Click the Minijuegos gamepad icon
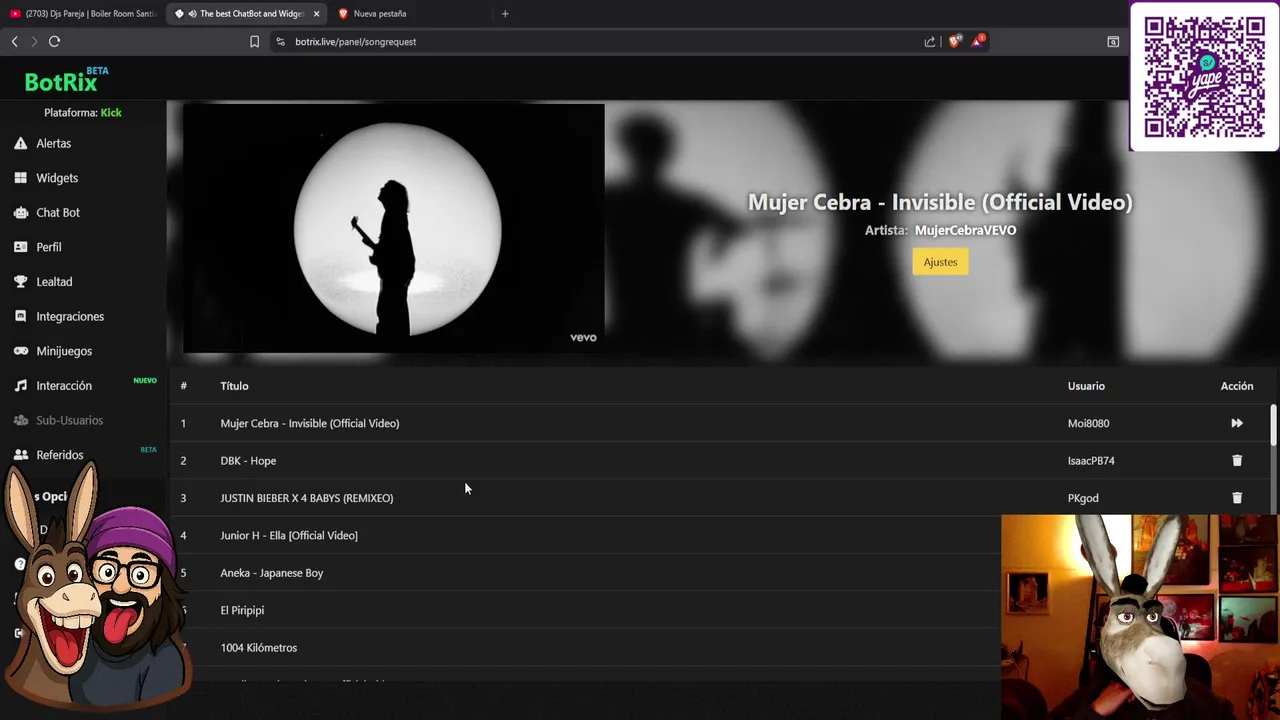This screenshot has width=1280, height=720. [20, 351]
